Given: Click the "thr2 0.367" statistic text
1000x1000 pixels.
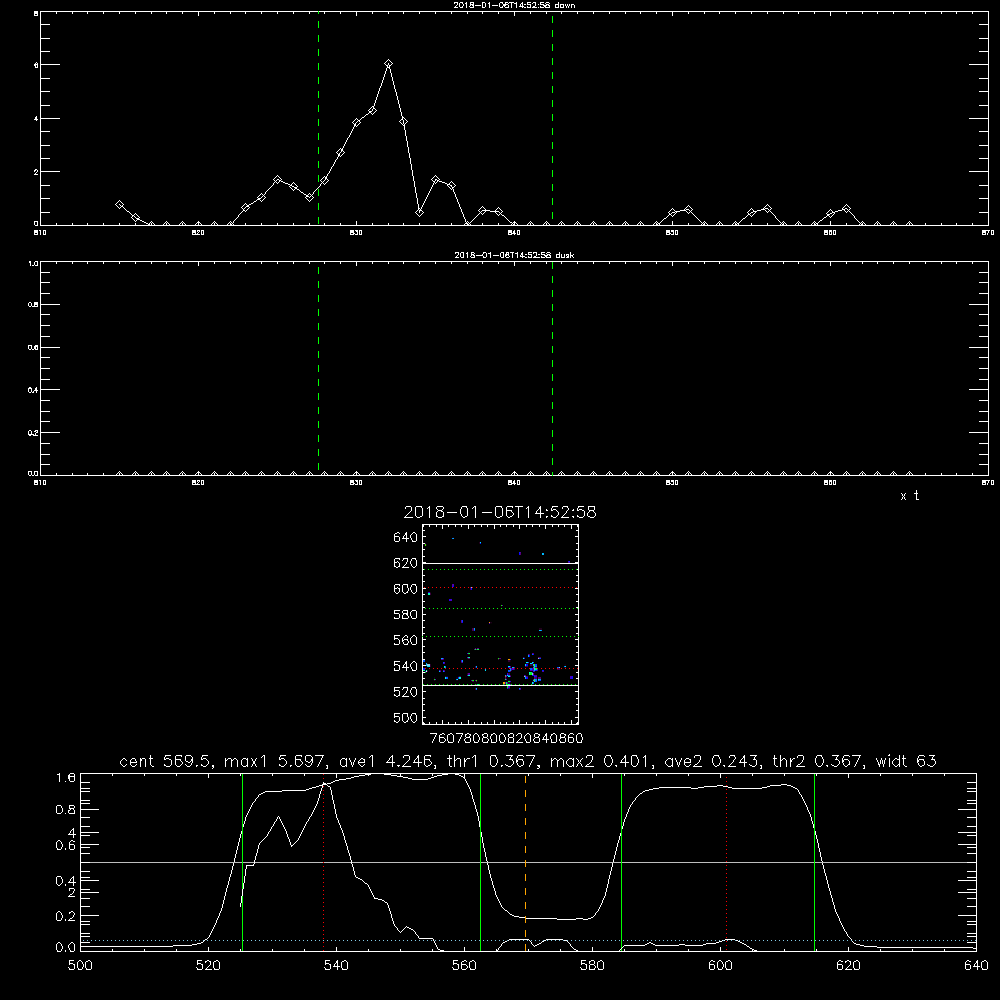Looking at the screenshot, I should point(818,761).
